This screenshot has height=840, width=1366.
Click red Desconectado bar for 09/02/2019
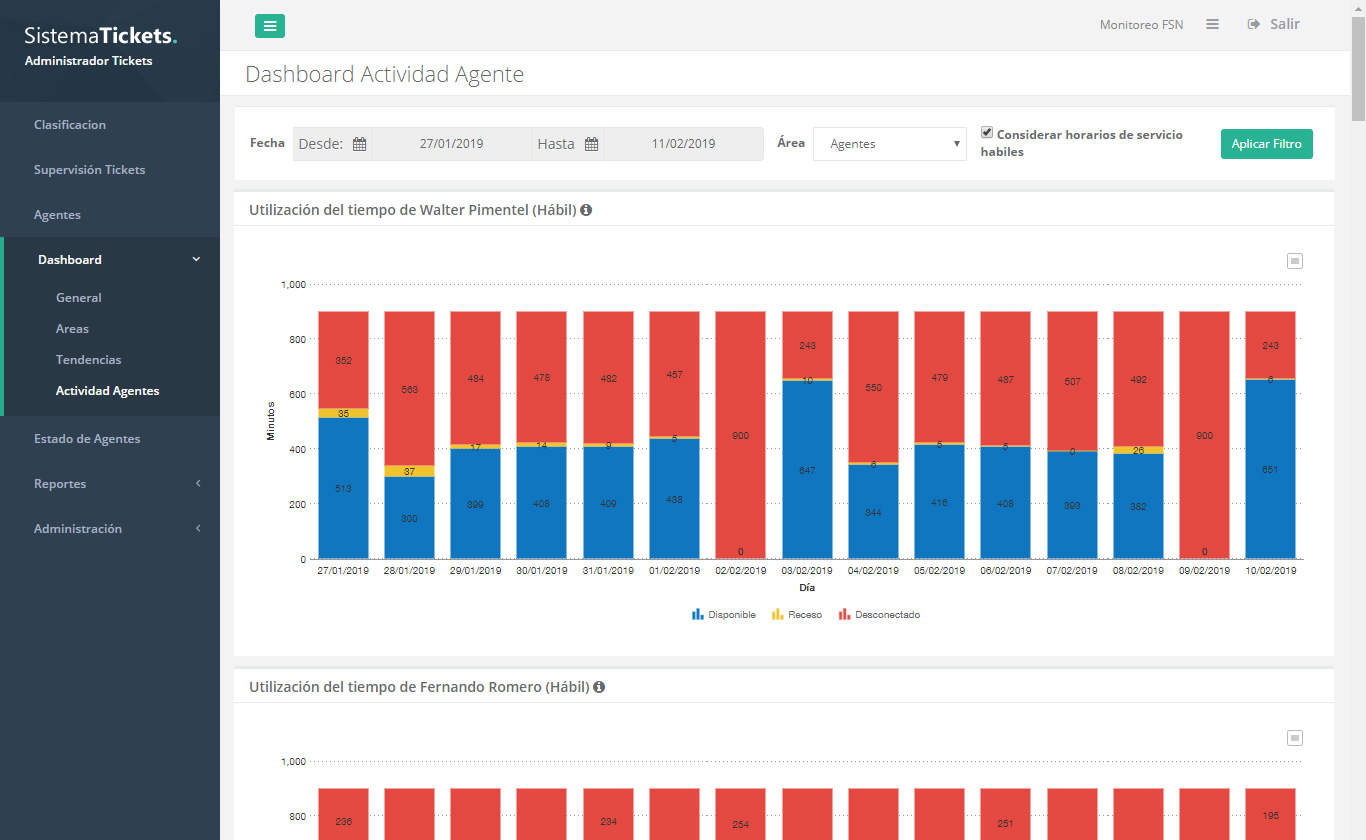click(1204, 435)
